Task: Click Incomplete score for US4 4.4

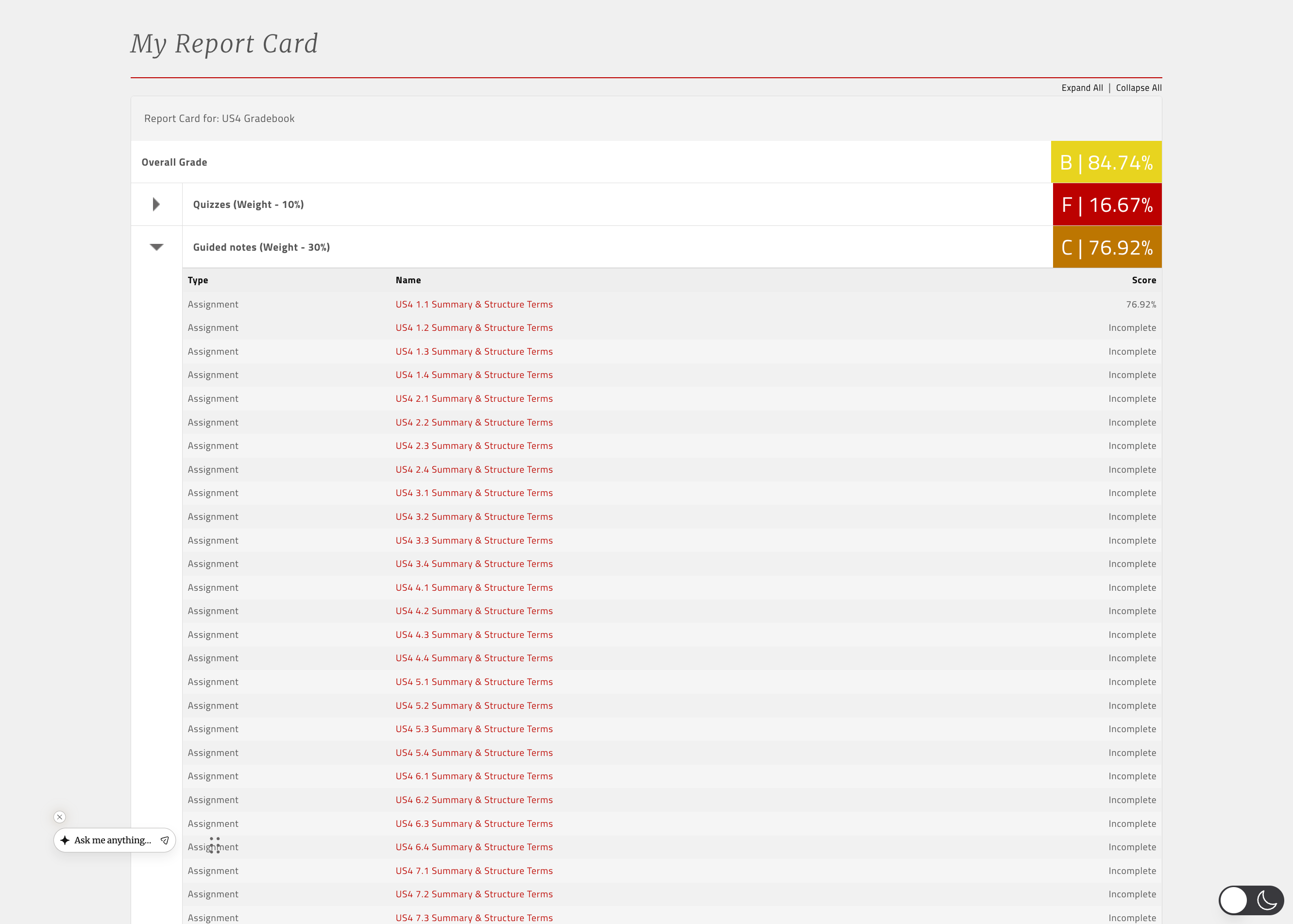Action: tap(1132, 658)
